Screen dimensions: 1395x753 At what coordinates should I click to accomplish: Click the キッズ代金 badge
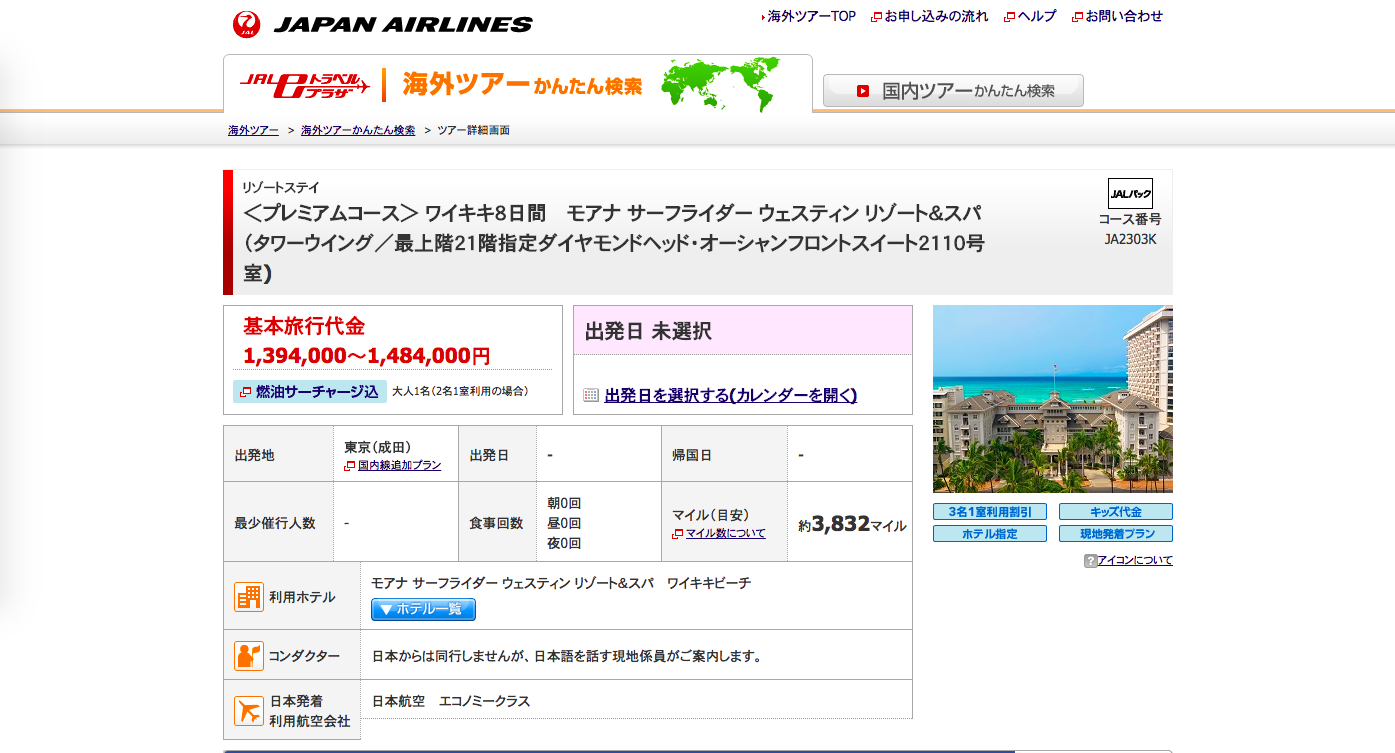1116,512
